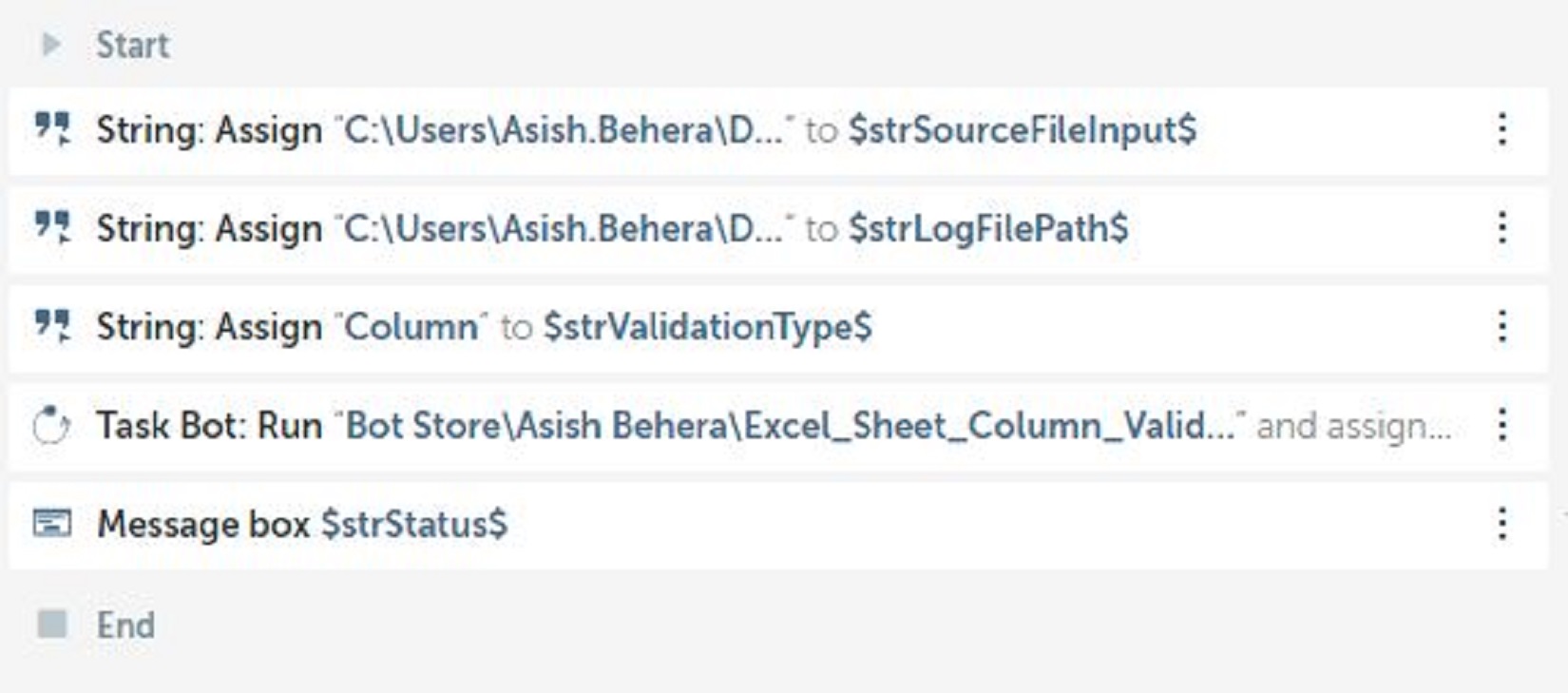Select the Start label
1568x693 pixels.
(x=132, y=45)
